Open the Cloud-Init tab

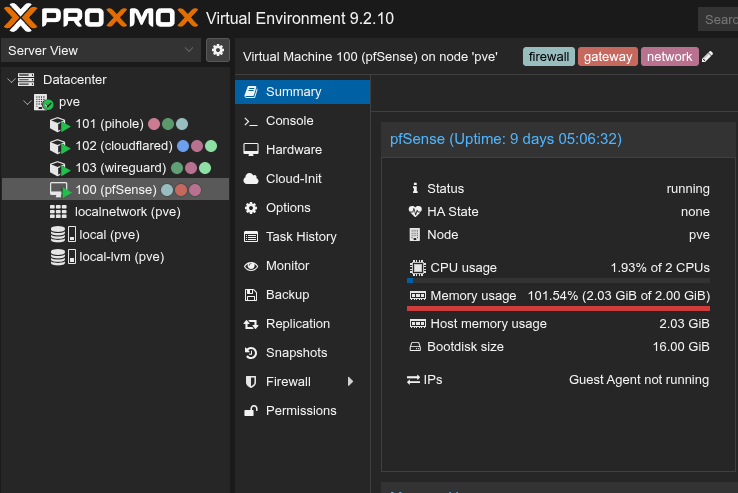click(302, 179)
